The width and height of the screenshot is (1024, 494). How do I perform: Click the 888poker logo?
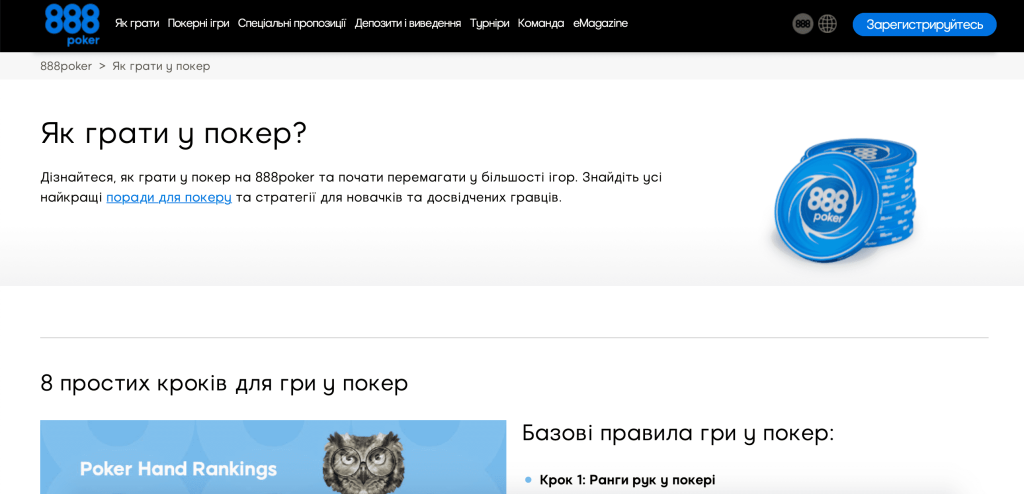pyautogui.click(x=72, y=24)
